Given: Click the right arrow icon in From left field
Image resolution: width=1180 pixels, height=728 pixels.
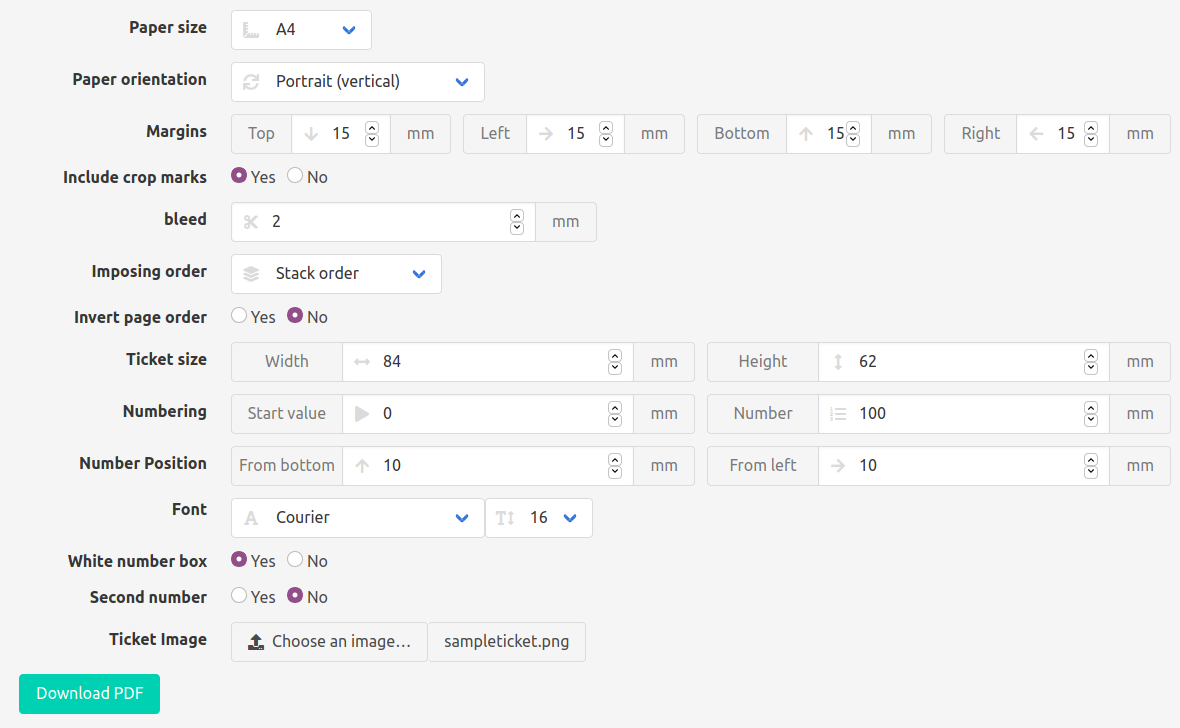Looking at the screenshot, I should [838, 466].
